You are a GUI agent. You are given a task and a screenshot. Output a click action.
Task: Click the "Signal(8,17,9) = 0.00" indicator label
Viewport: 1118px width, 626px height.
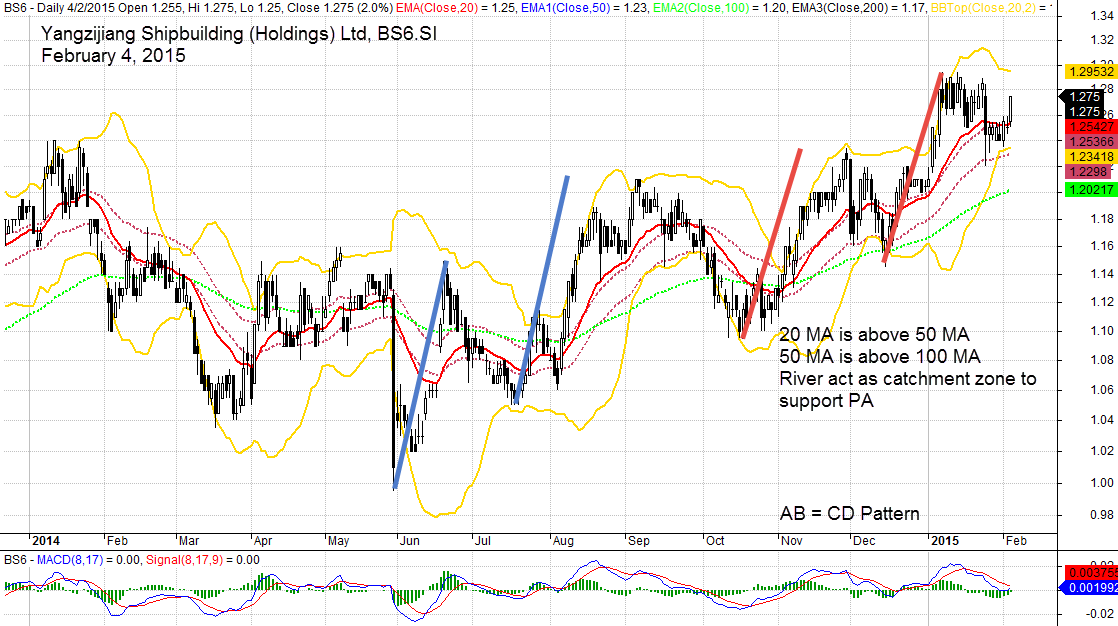(x=202, y=560)
